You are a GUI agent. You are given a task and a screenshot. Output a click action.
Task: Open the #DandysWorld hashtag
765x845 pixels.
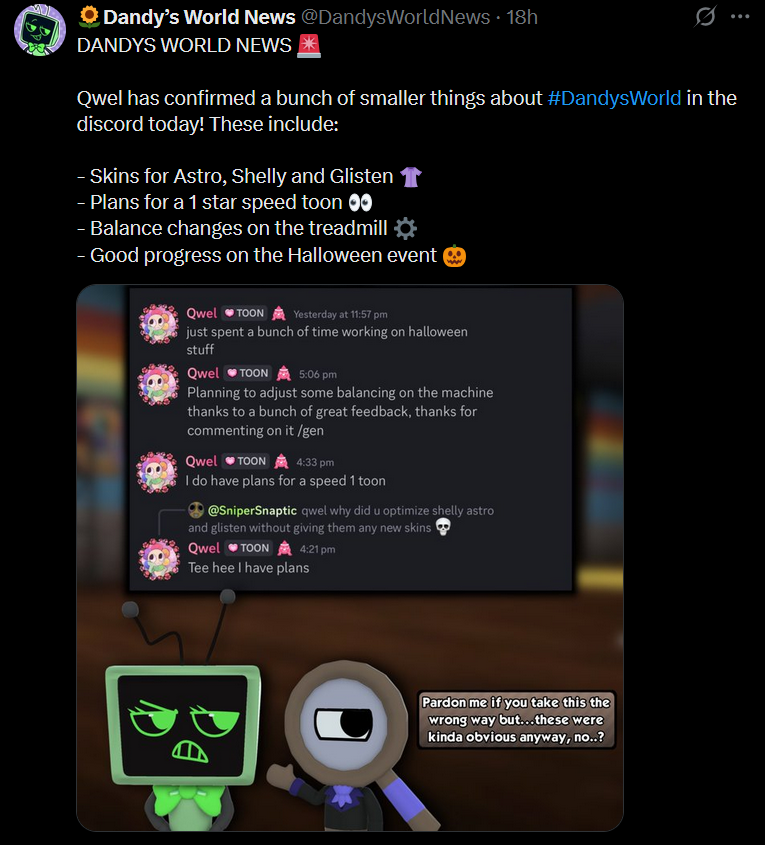point(614,98)
